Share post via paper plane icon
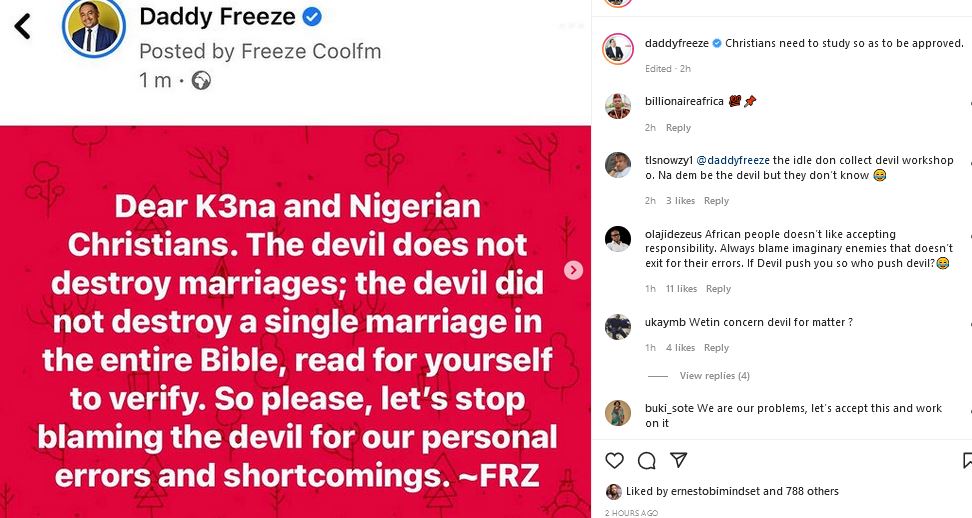Screen dimensions: 972x518 (678, 460)
